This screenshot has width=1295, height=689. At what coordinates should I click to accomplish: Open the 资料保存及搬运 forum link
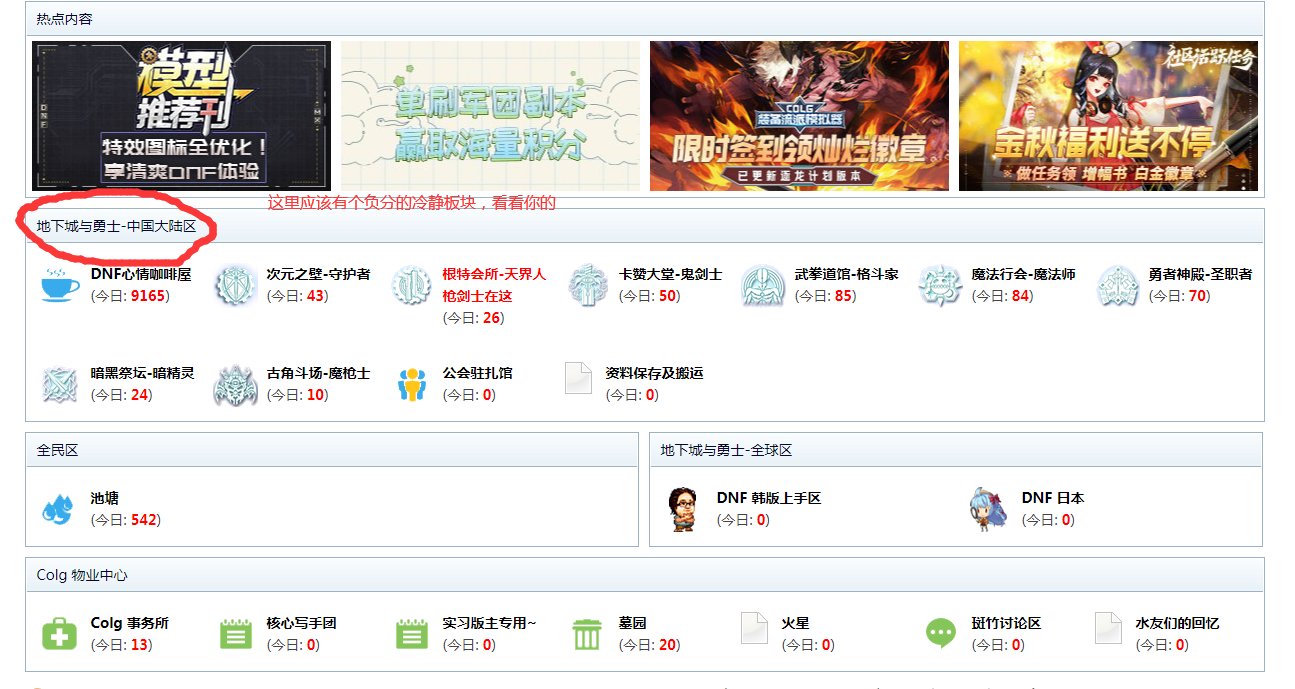pos(654,373)
